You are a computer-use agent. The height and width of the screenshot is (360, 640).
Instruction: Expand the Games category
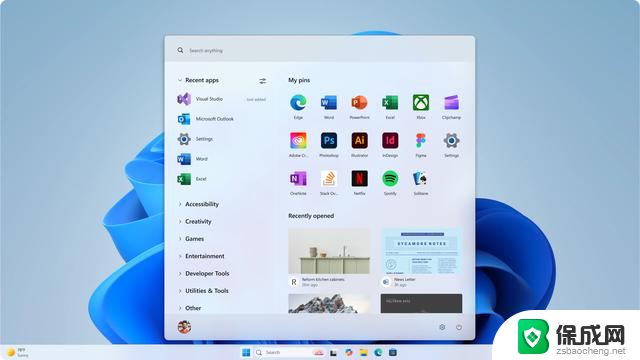pos(191,239)
